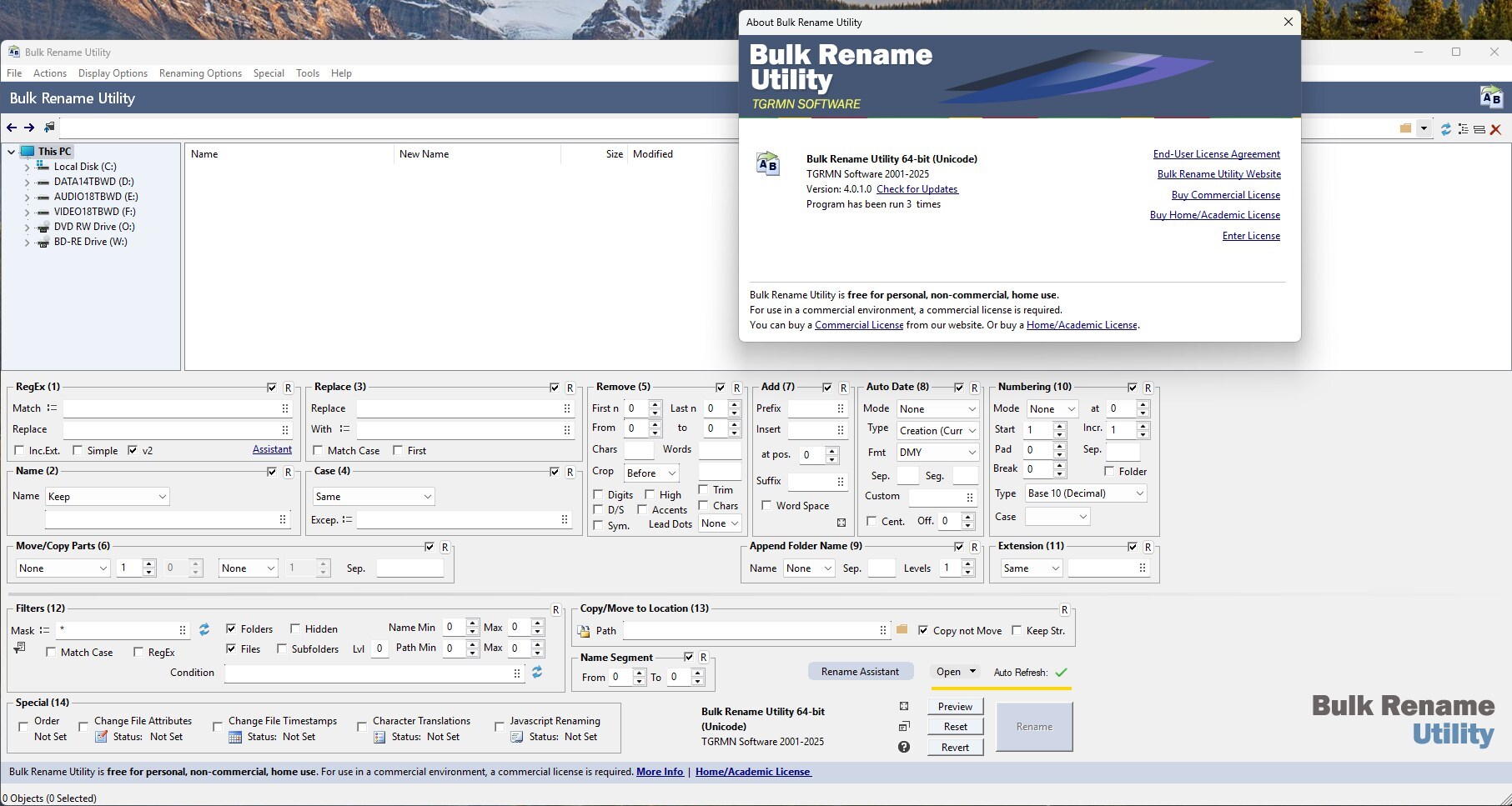Click the refresh icon beside Condition field
This screenshot has width=1512, height=806.
[537, 672]
